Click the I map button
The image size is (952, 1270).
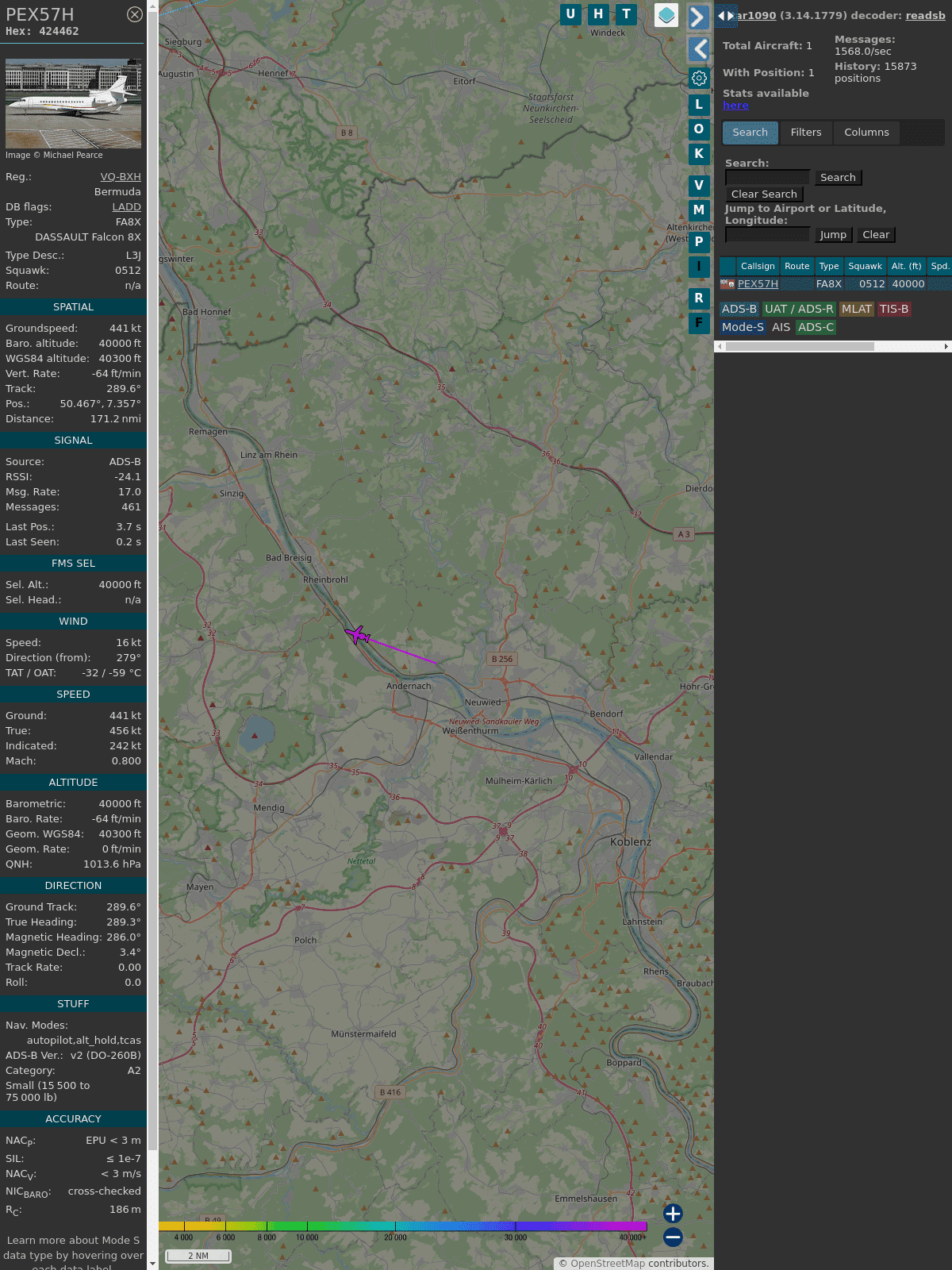point(699,267)
